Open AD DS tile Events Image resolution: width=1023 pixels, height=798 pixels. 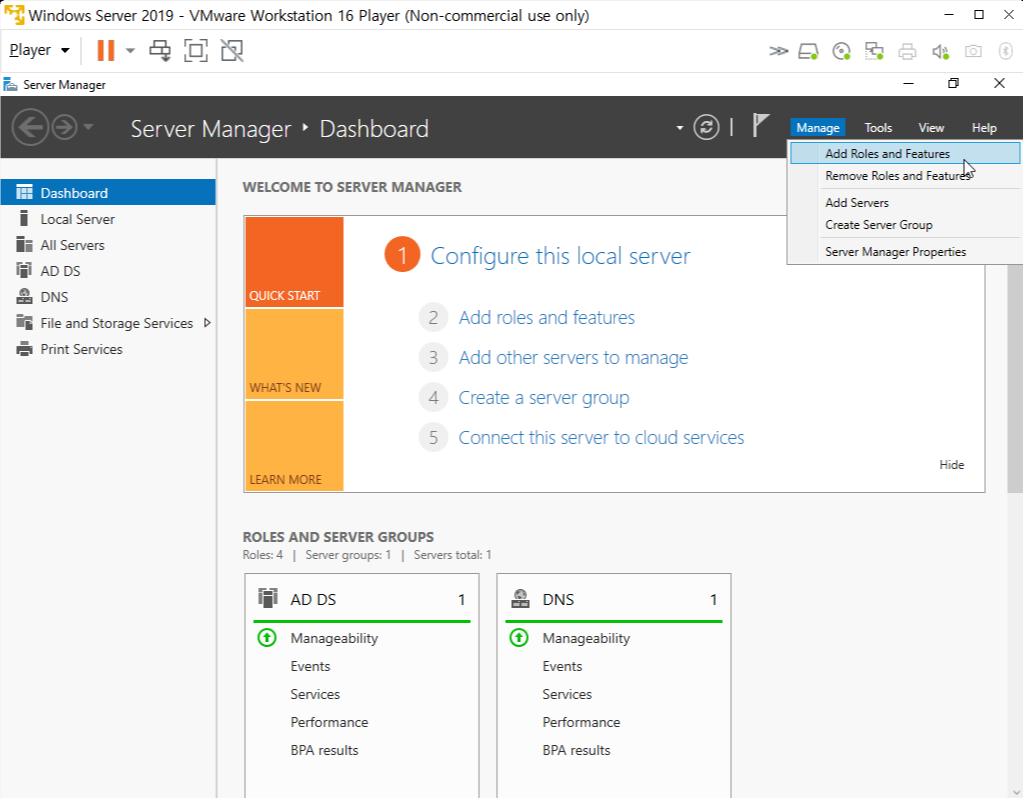point(311,666)
